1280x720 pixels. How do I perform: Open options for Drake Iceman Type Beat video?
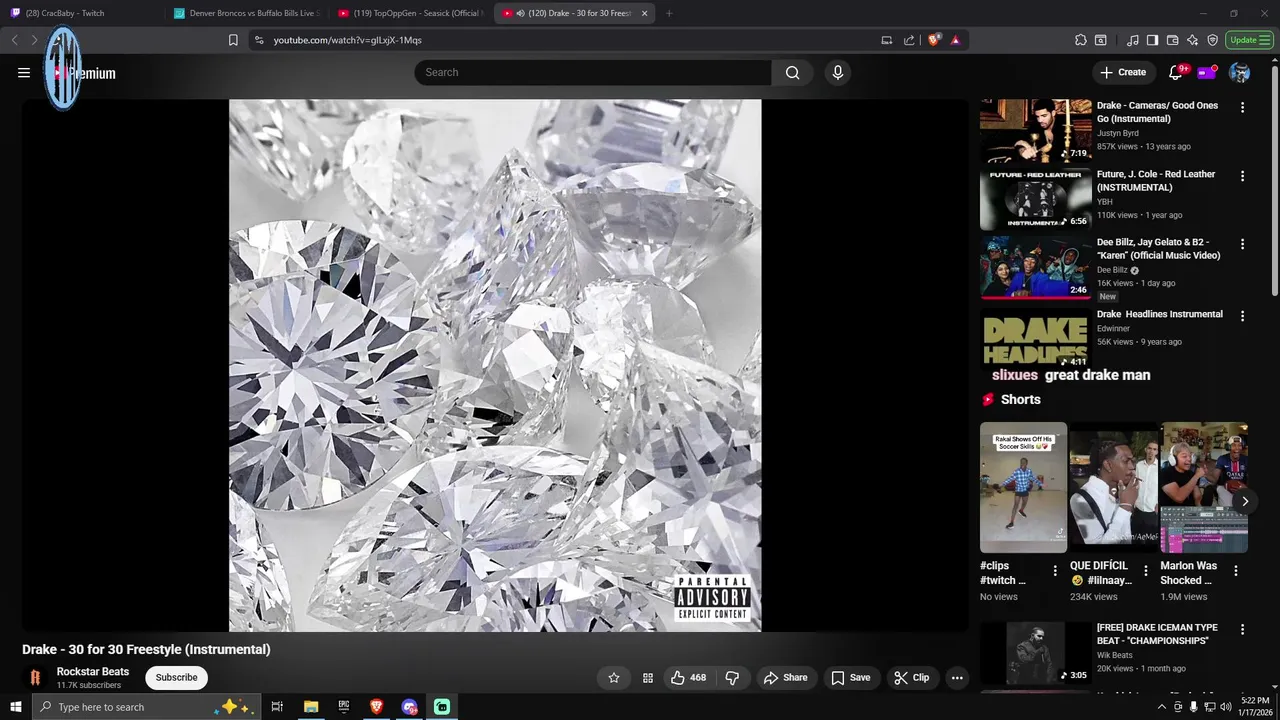[1243, 630]
